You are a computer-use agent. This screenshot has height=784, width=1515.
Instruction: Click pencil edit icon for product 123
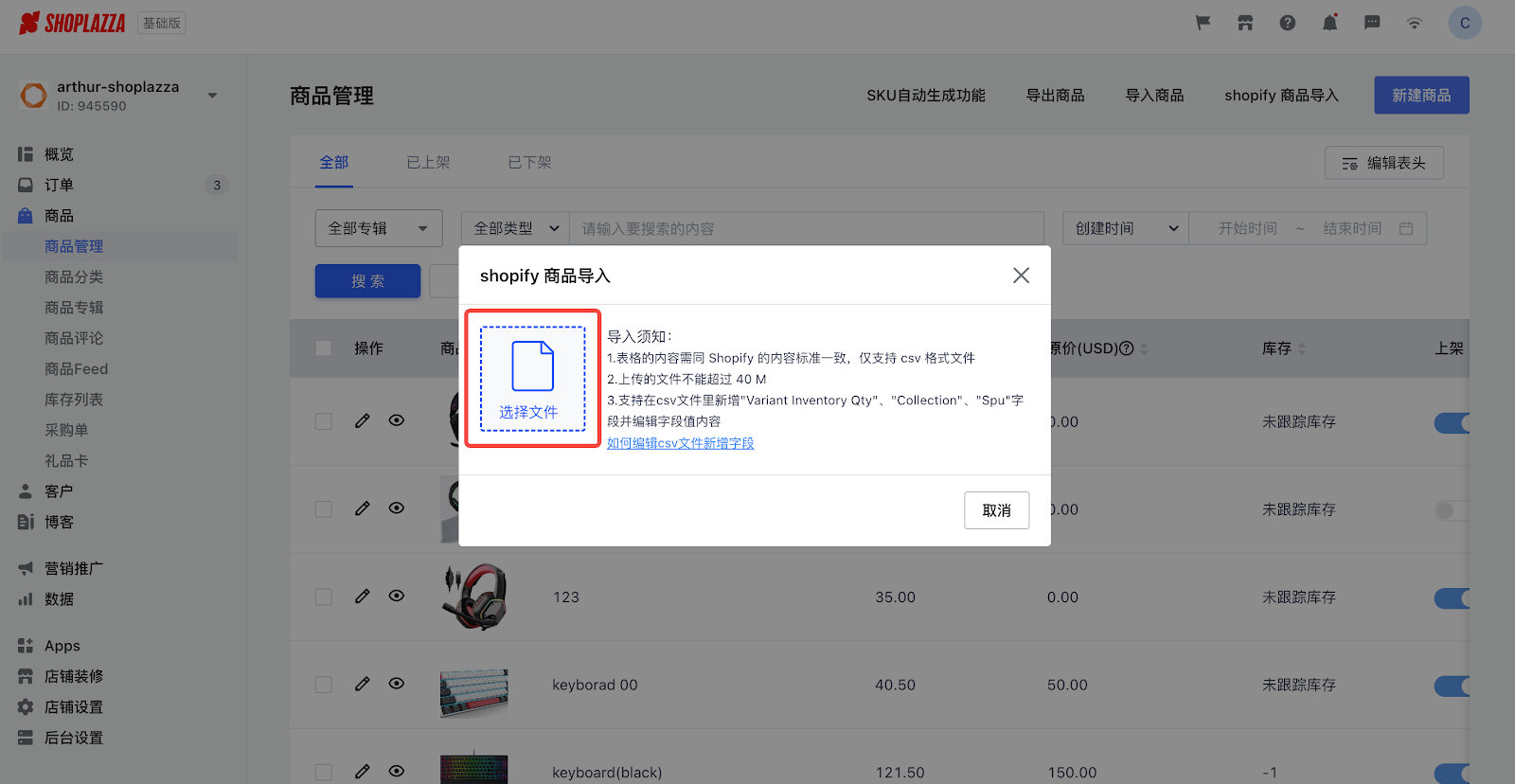(362, 597)
